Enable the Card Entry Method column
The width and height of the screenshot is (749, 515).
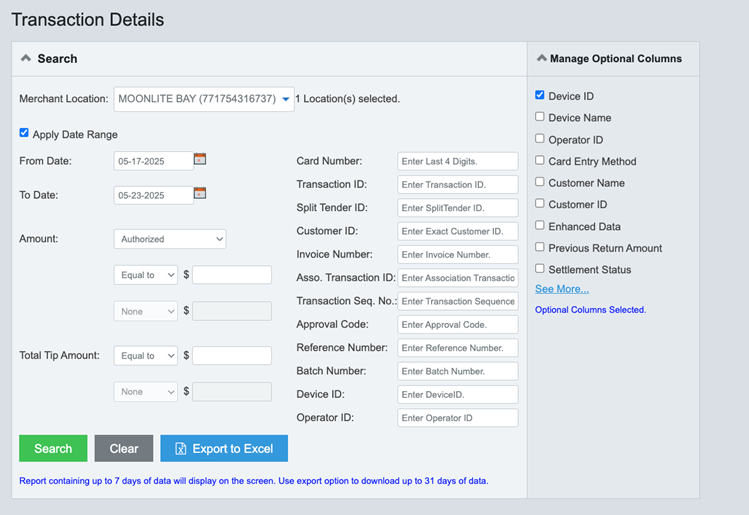[x=540, y=161]
